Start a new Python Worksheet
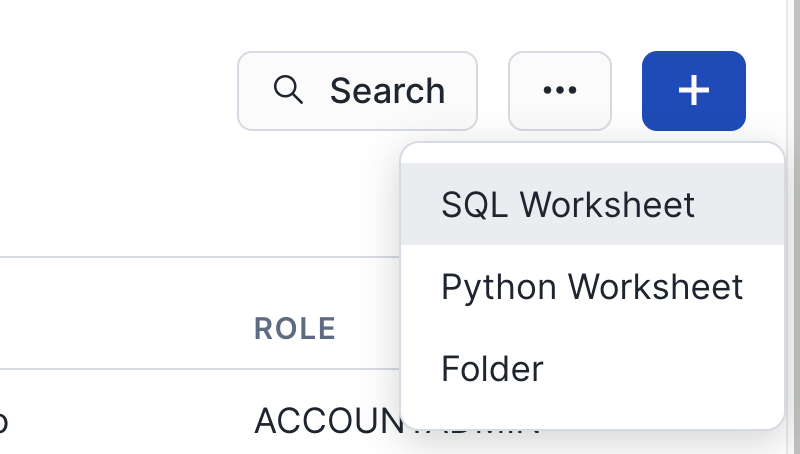 coord(592,287)
